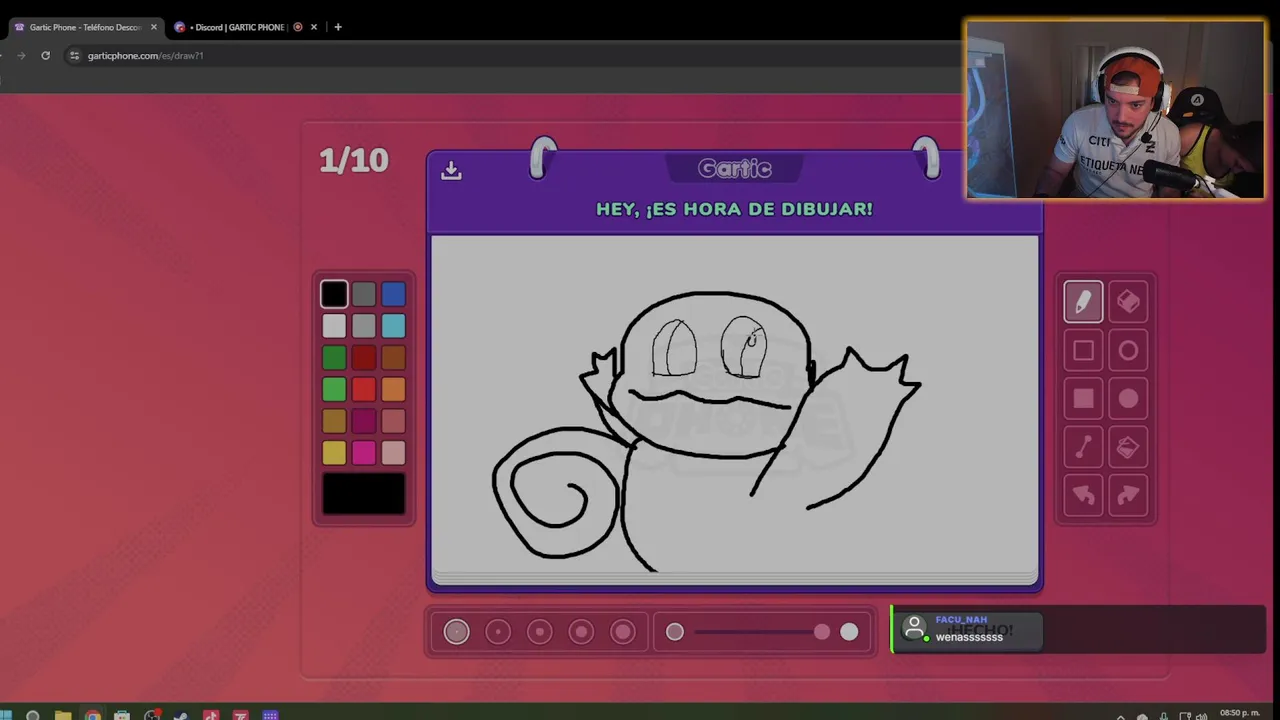The image size is (1280, 720).
Task: Adjust the brush opacity slider
Action: tap(762, 631)
